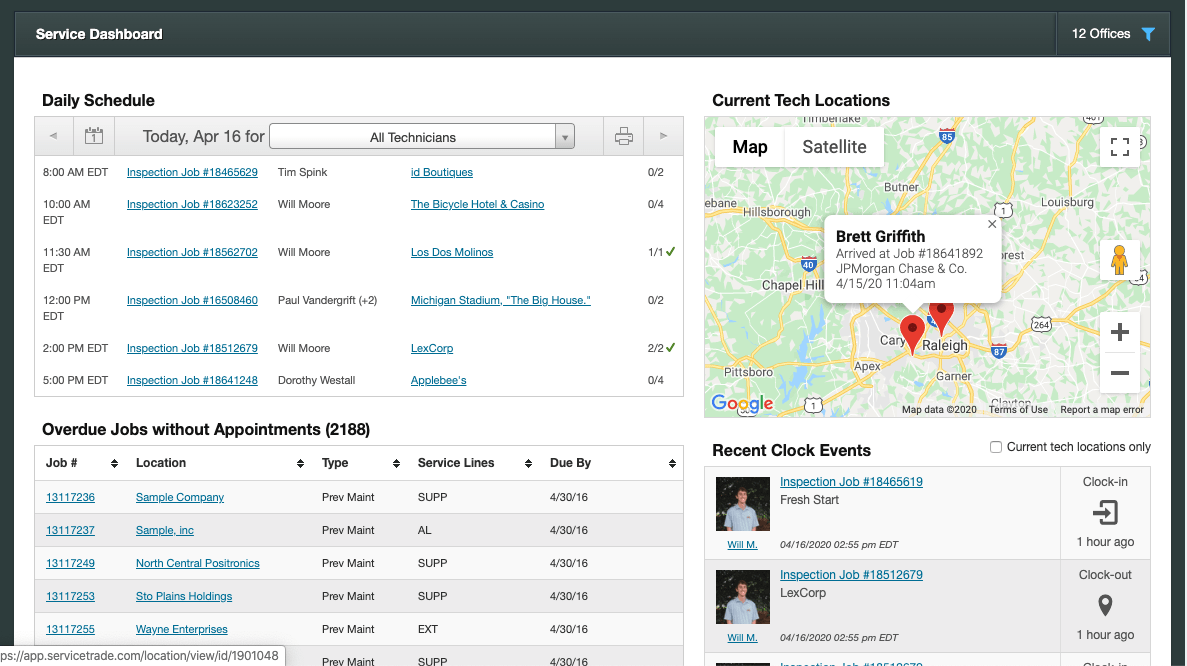Screen dimensions: 1187x666
Task: Sort table by Service Lines column
Action: [528, 463]
